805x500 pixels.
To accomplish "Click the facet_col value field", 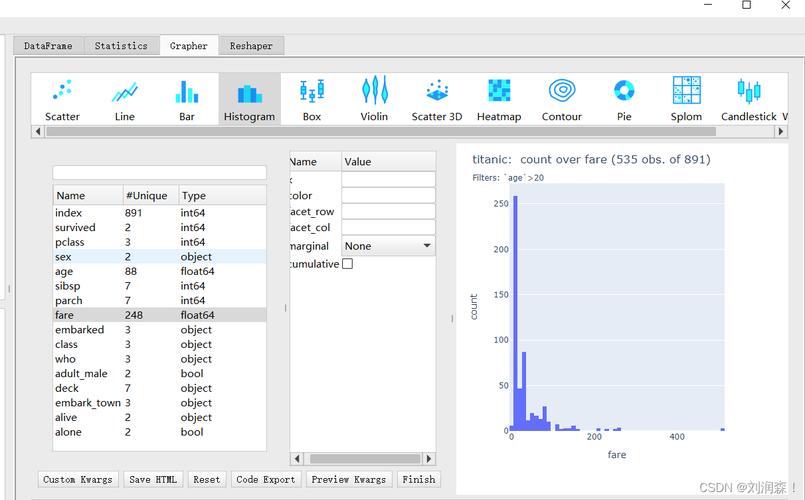I will pyautogui.click(x=388, y=227).
